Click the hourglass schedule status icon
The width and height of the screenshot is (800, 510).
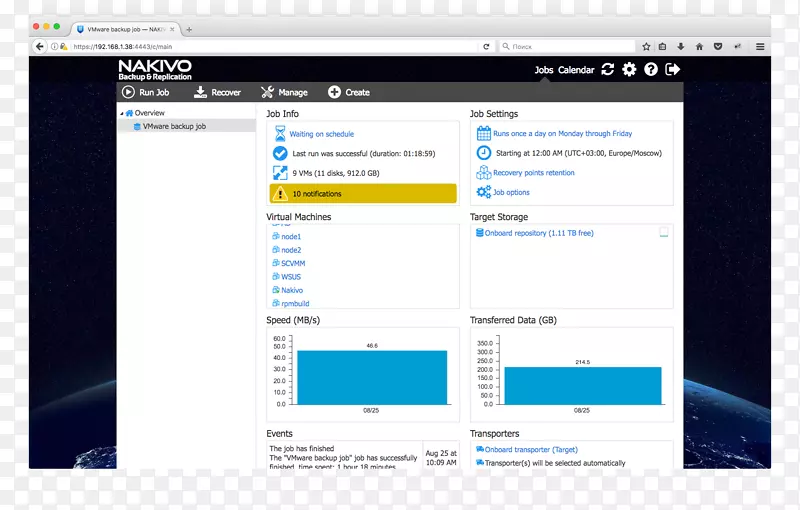[x=280, y=134]
